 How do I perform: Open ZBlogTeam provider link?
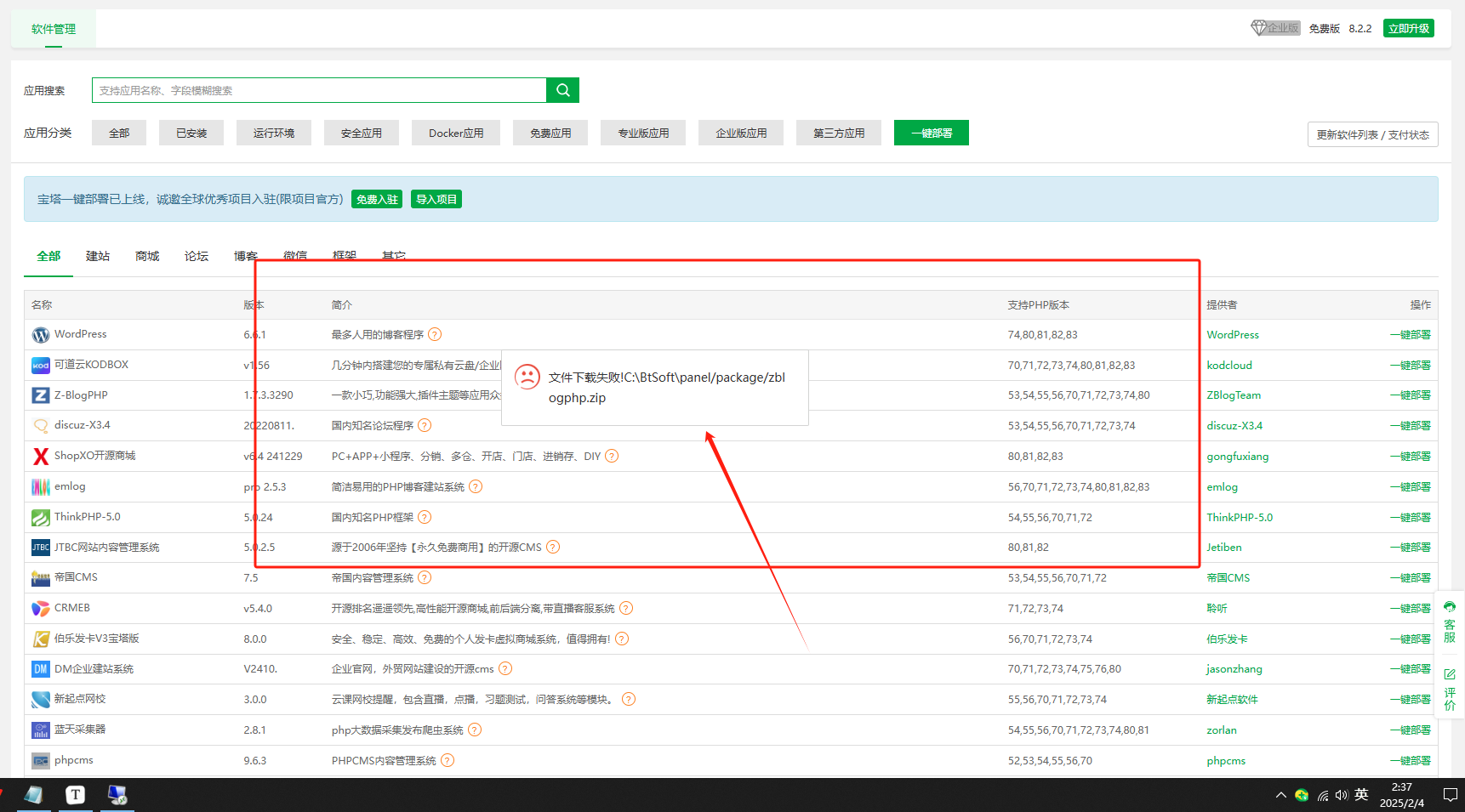pyautogui.click(x=1234, y=395)
